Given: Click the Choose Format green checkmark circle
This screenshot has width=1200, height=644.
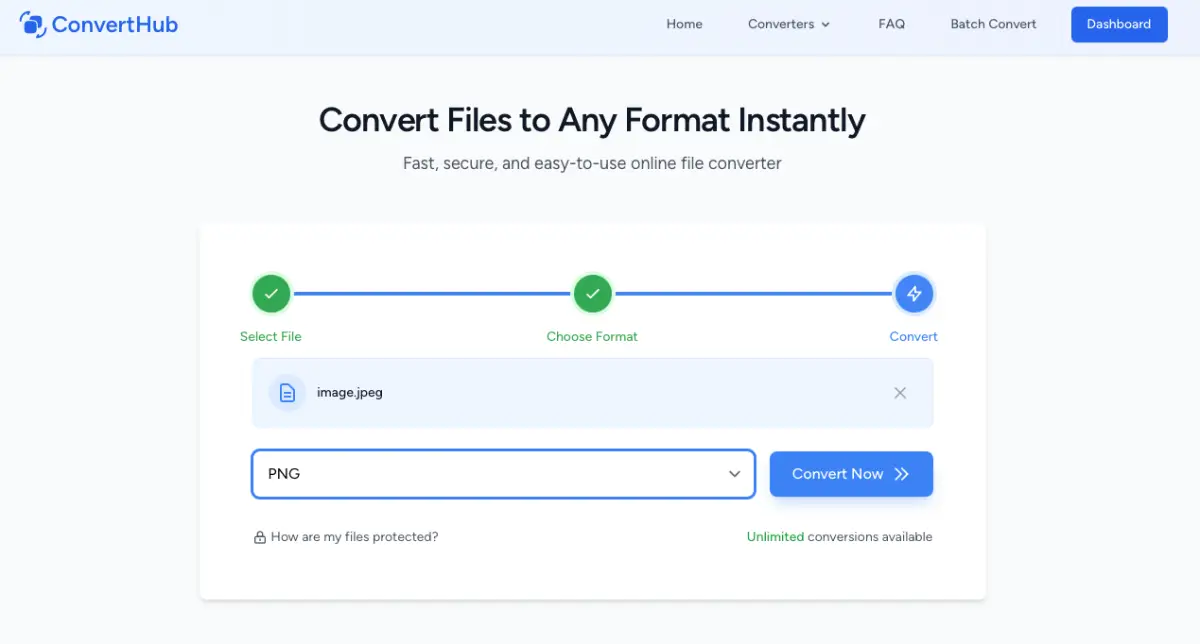Looking at the screenshot, I should pos(592,294).
